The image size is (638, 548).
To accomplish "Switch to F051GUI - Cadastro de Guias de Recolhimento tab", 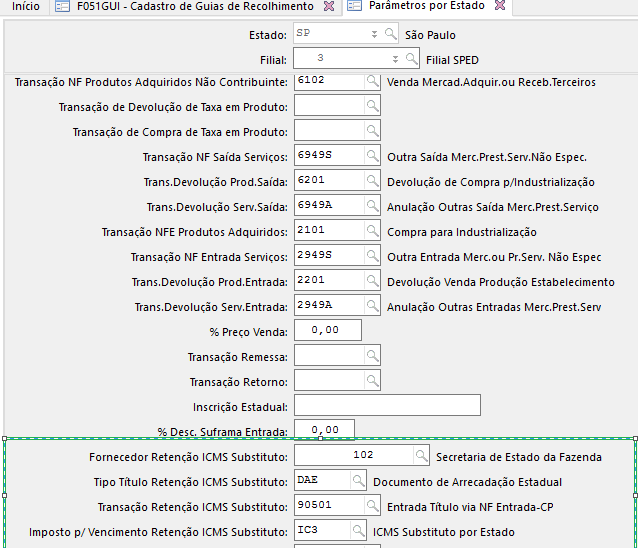I will 194,7.
